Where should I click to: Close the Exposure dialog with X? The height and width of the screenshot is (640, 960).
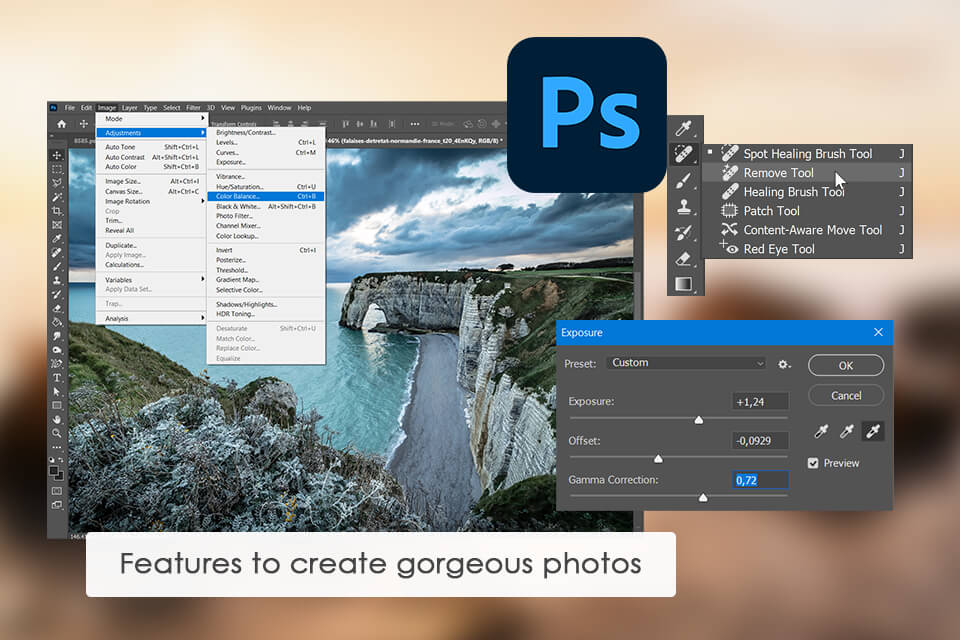click(x=879, y=332)
